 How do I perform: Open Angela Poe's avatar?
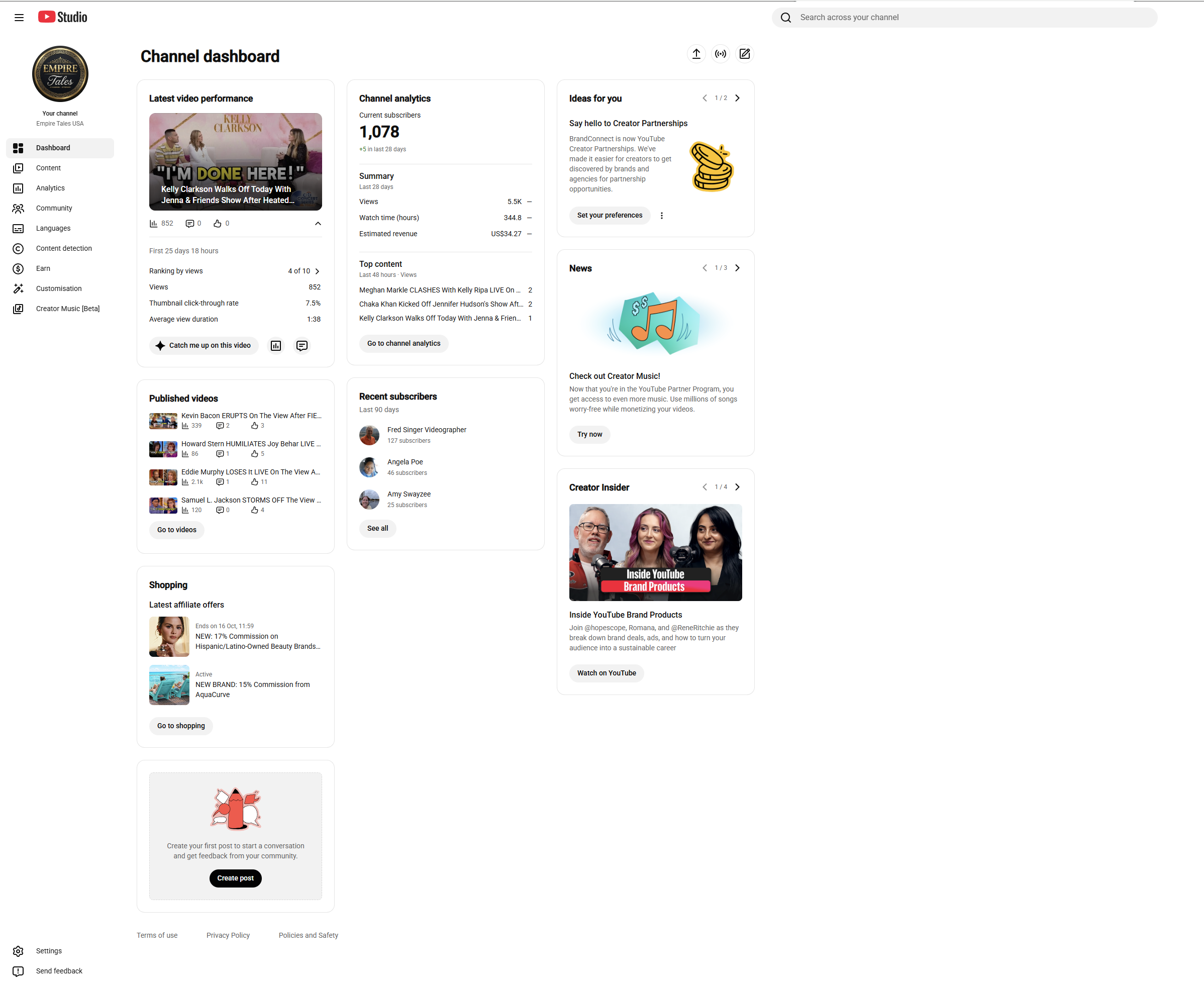(369, 467)
